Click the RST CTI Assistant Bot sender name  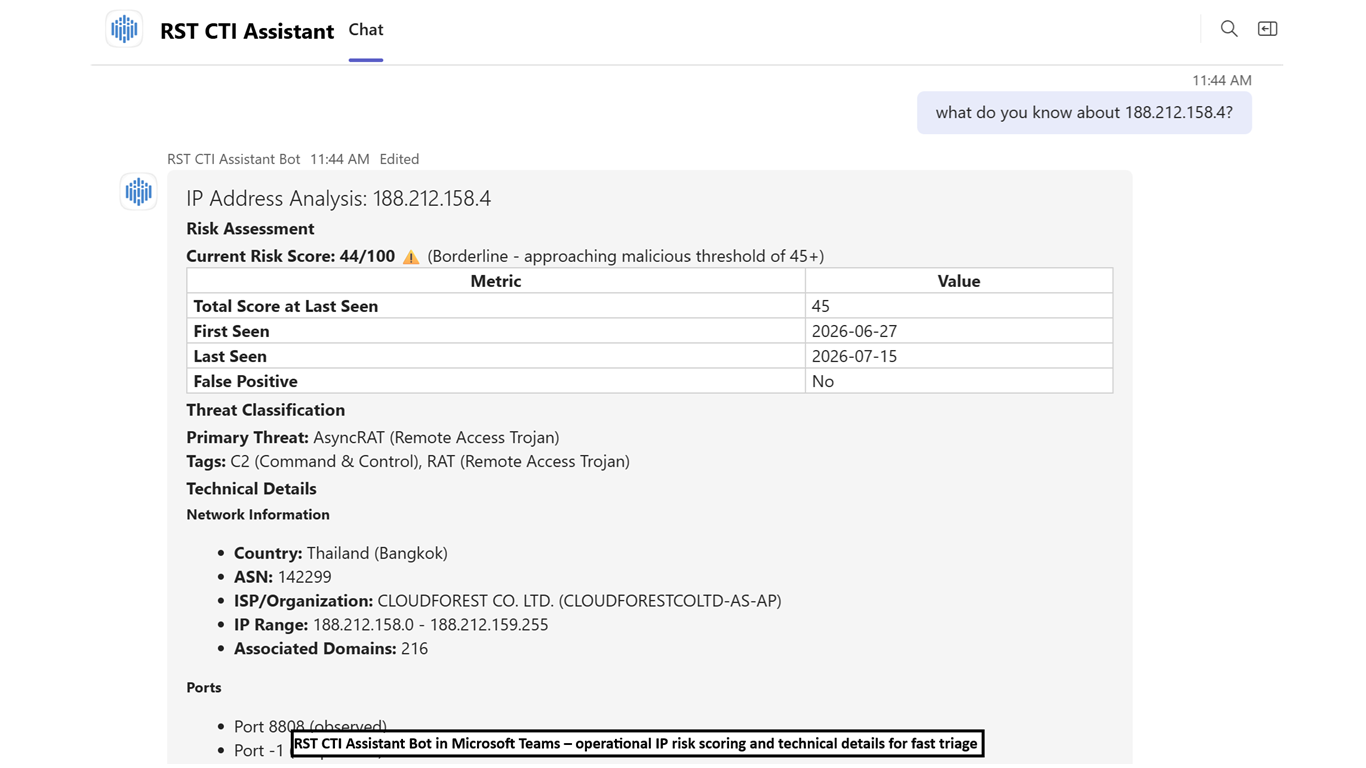233,159
